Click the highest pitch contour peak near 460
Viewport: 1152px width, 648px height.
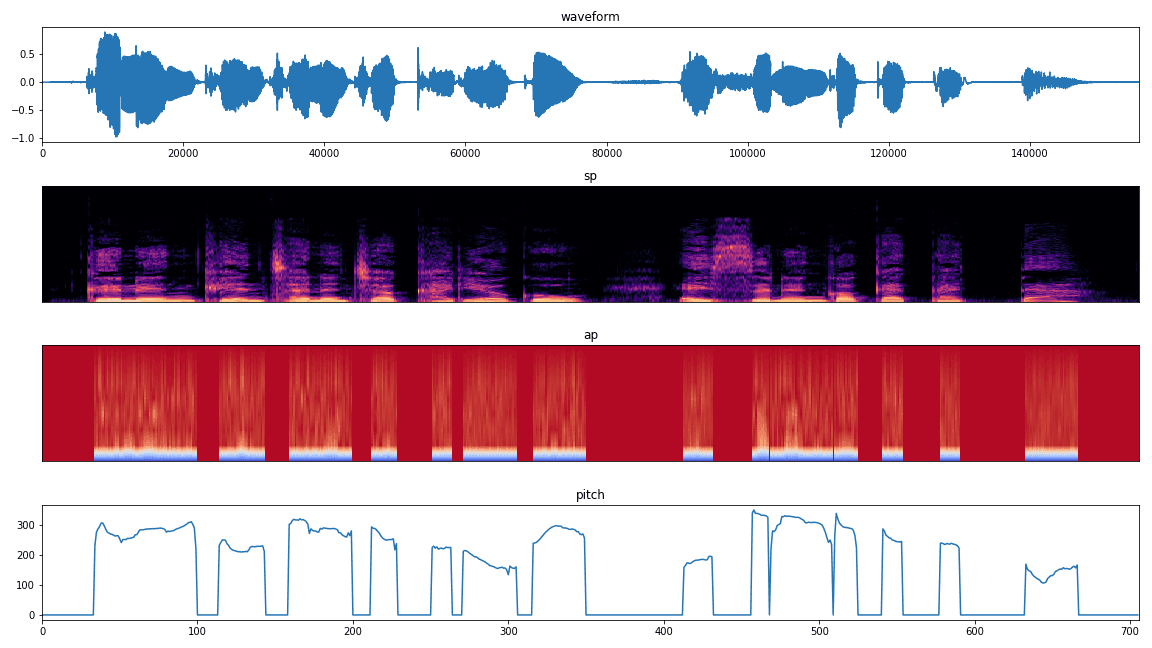pos(755,510)
